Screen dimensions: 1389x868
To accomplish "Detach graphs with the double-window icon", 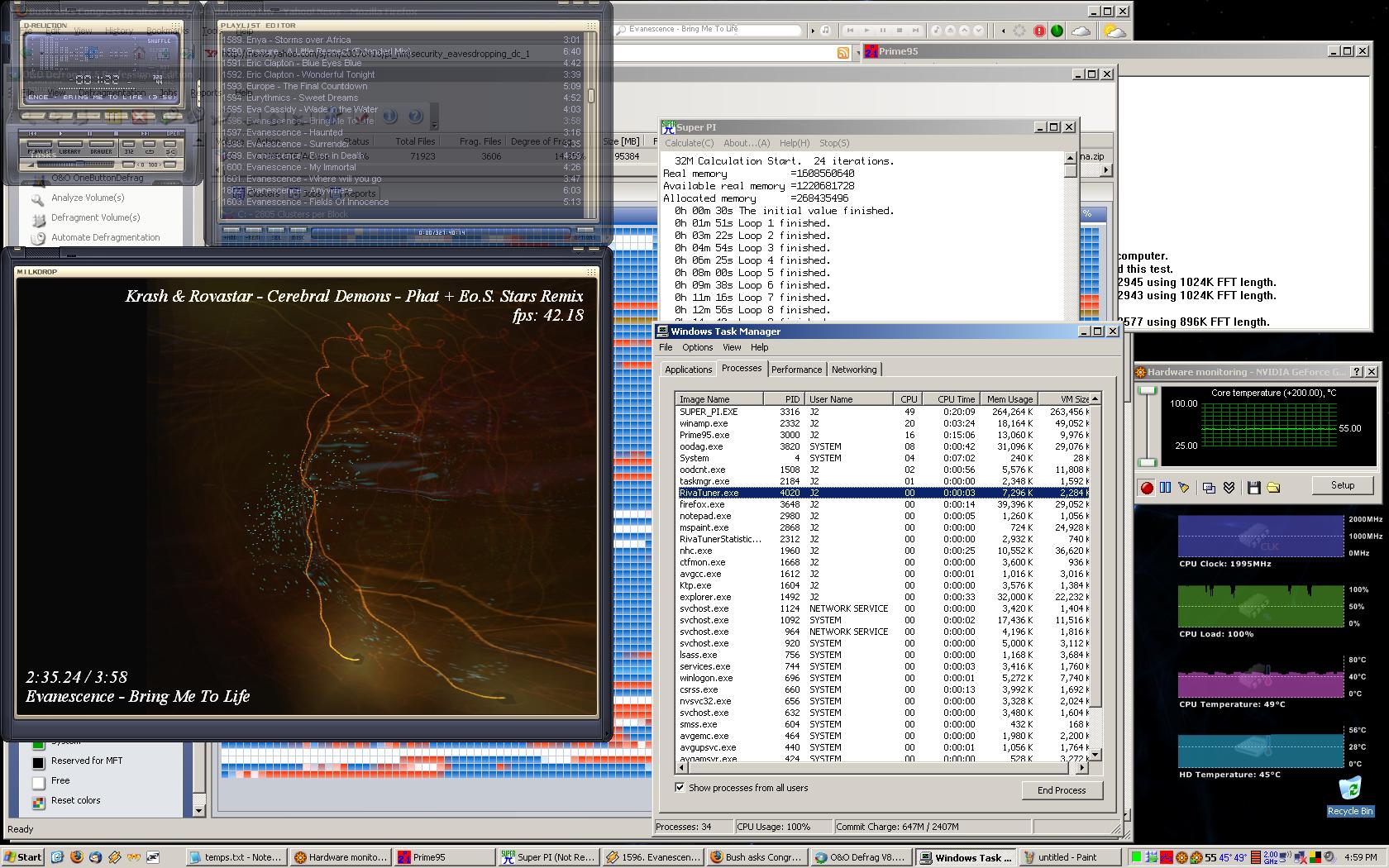I will (x=1209, y=488).
